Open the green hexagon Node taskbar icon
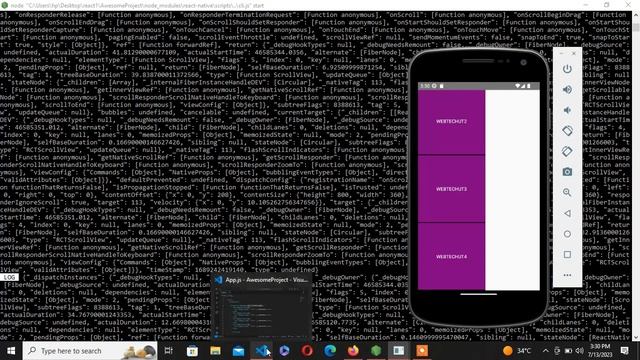640x360 pixels. [376, 351]
